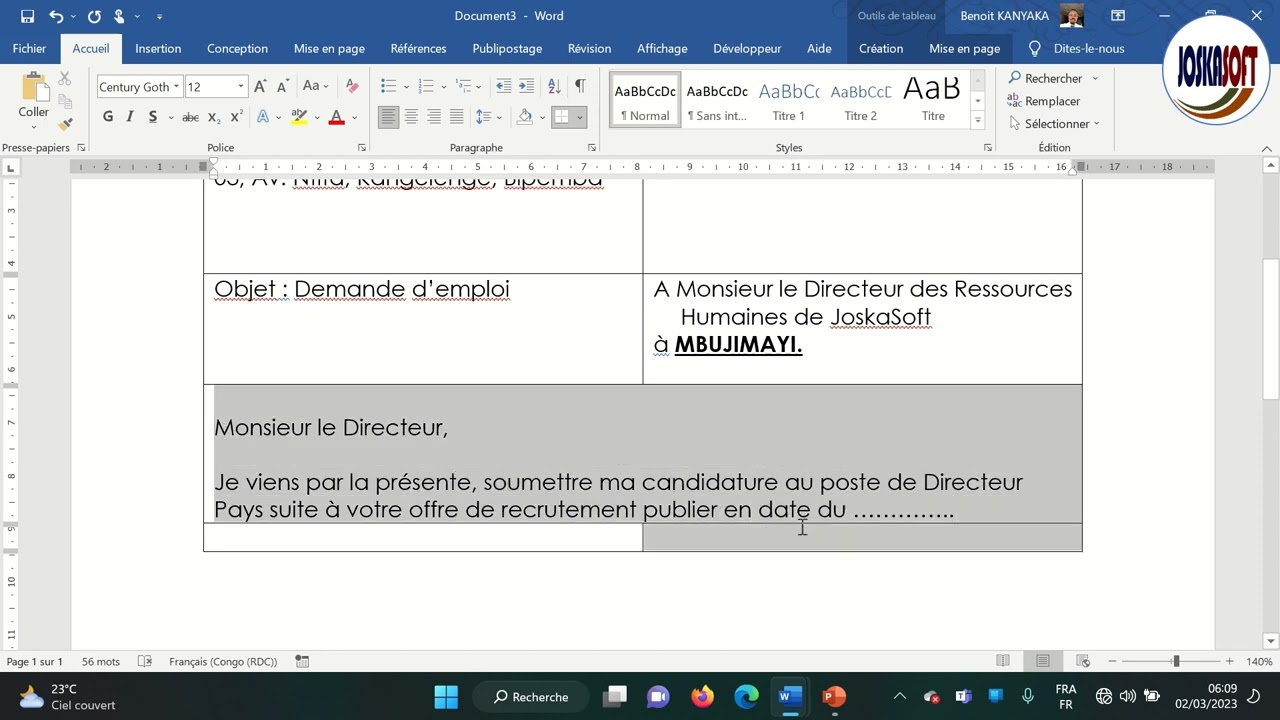Screen dimensions: 1280x720
Task: Click Remplacer in the Édition group
Action: (1044, 101)
